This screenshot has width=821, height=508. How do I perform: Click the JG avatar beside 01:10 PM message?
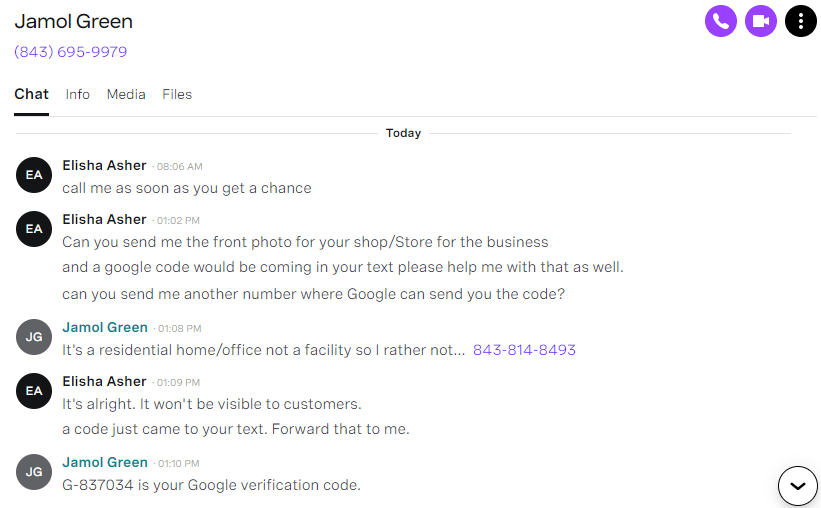point(34,472)
